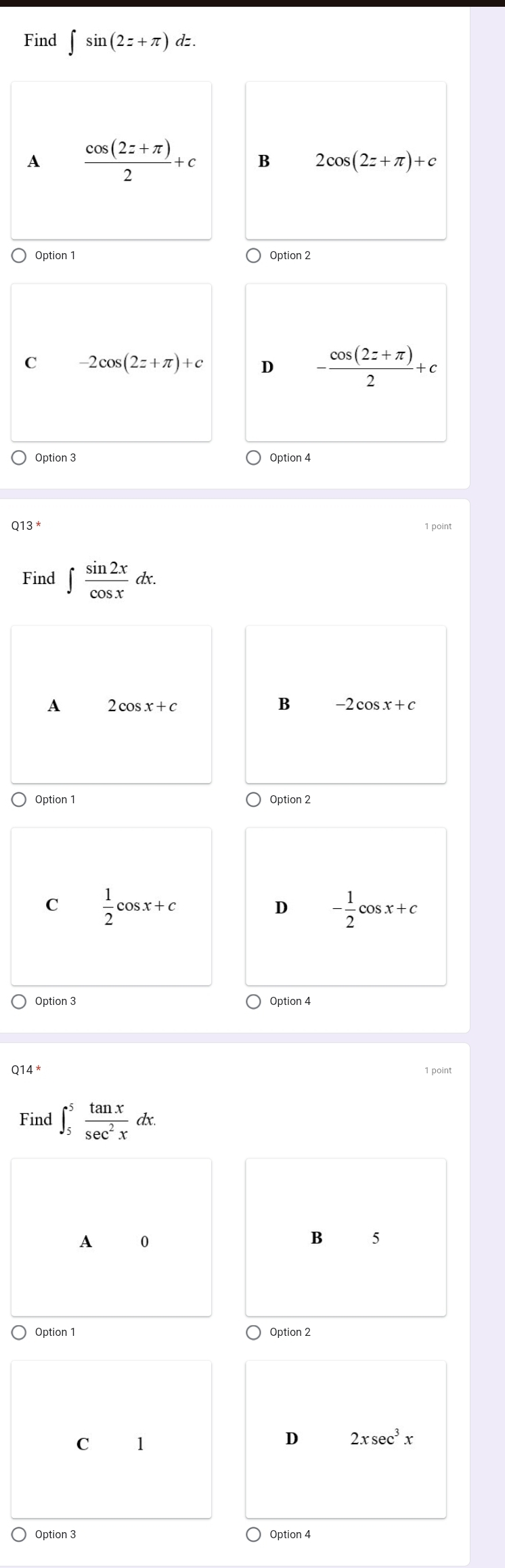Select Option 2 radio for Q13
Image resolution: width=505 pixels, height=1568 pixels.
[254, 799]
